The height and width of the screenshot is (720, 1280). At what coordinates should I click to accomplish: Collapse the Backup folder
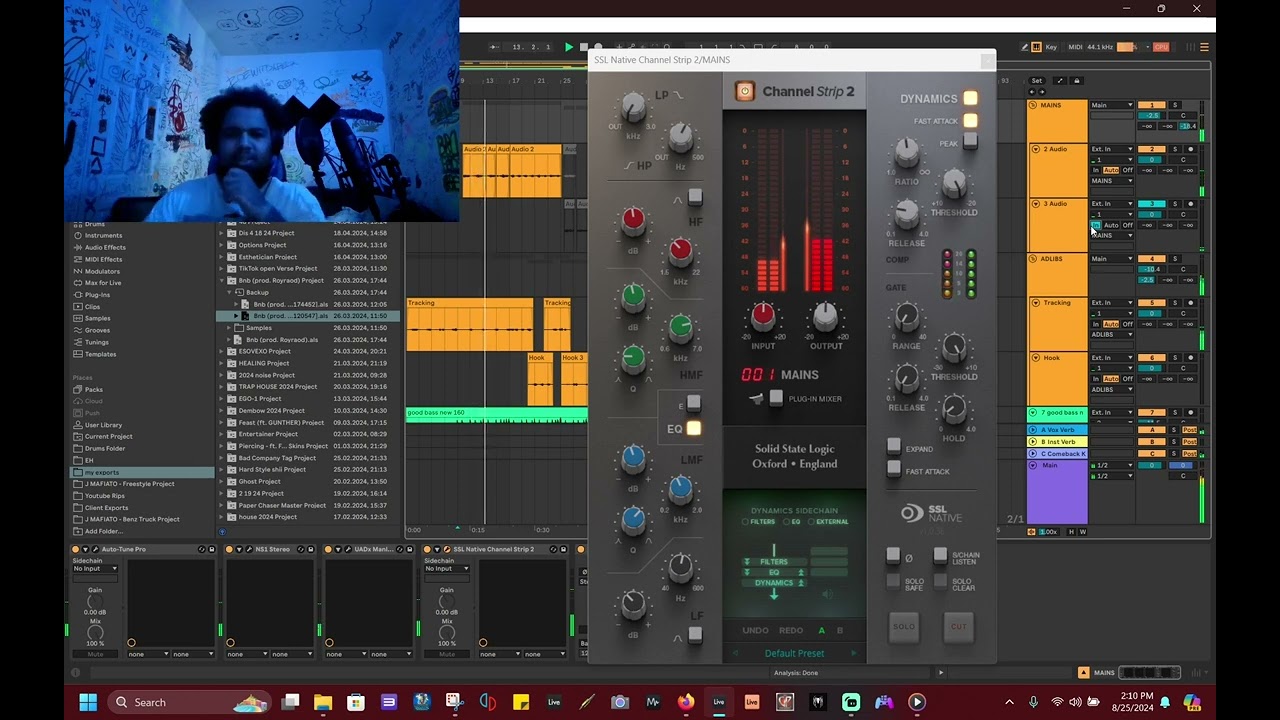coord(231,292)
